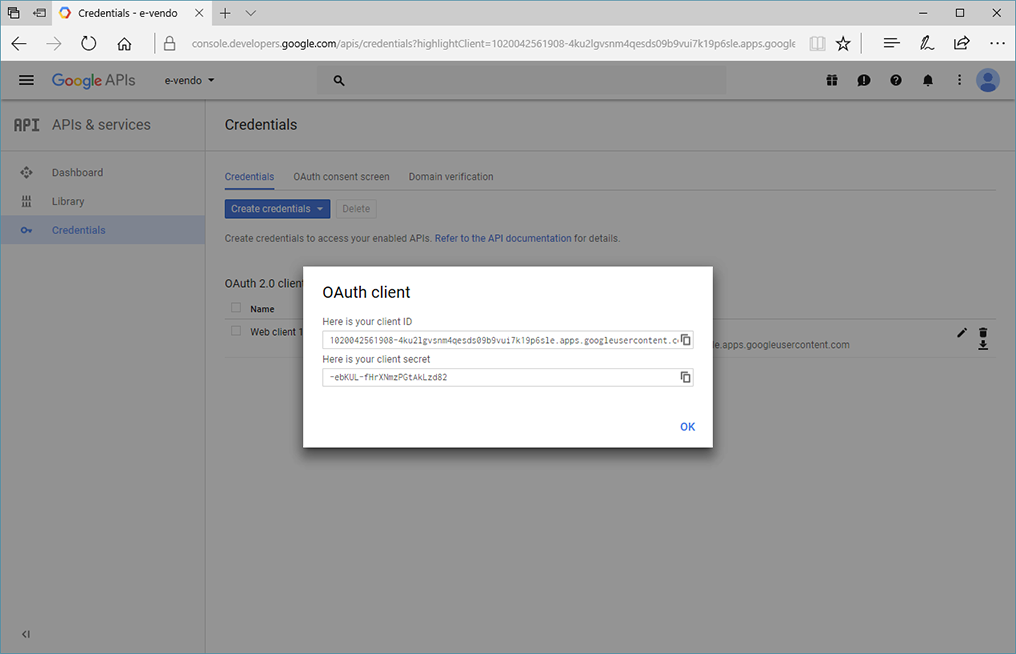
Task: Click the Web client 1 name
Action: pos(276,332)
